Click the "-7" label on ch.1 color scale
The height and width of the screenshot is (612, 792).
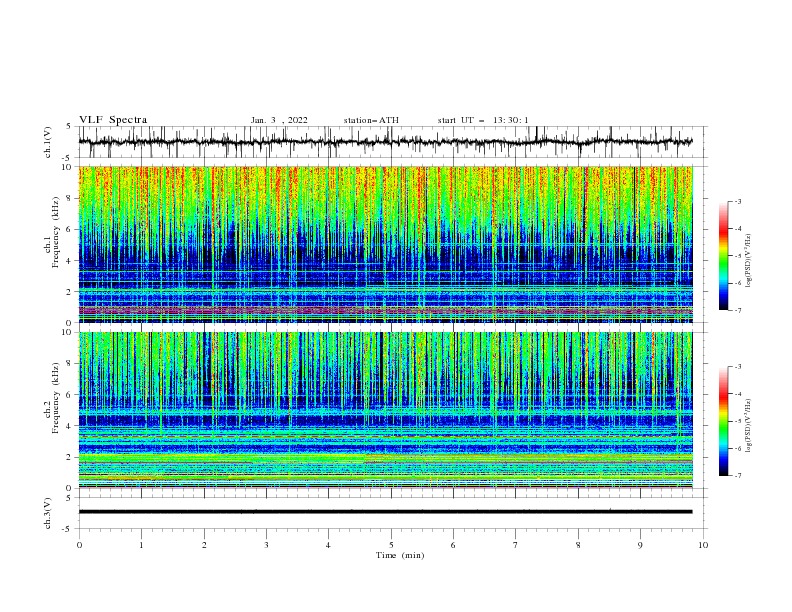coord(738,310)
